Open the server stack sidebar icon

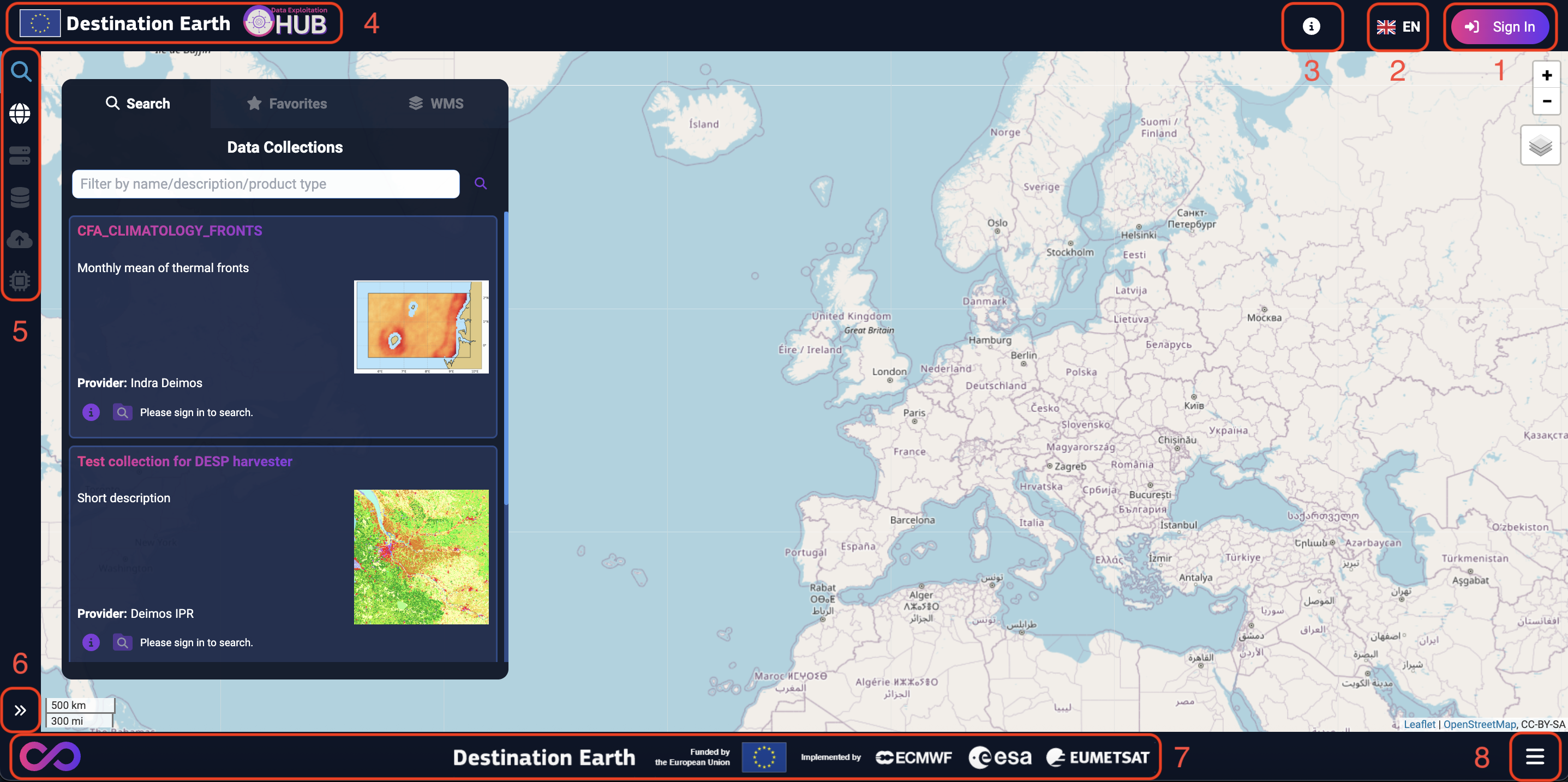pos(20,155)
